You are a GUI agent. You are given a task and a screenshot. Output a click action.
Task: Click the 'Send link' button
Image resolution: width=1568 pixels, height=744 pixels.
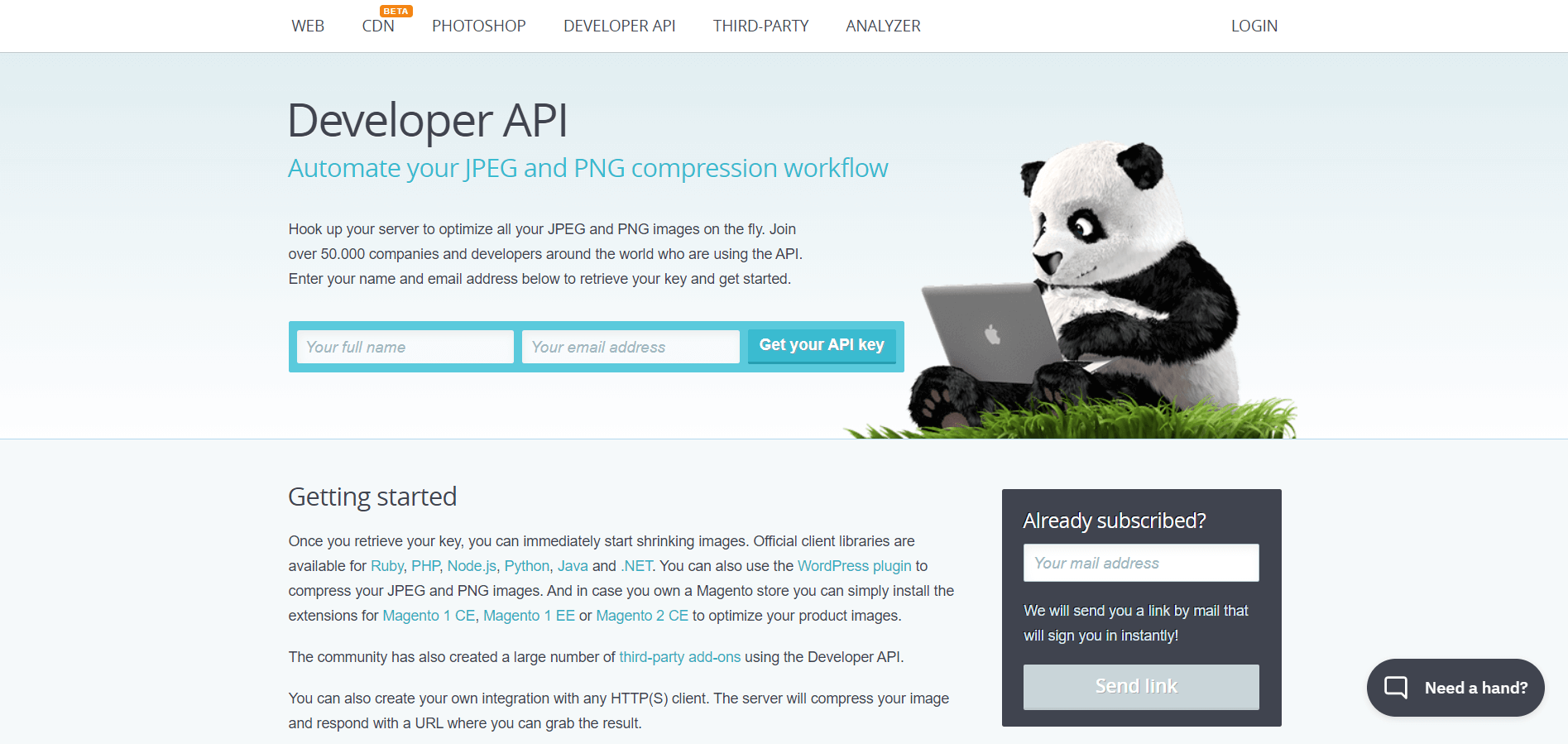coord(1141,687)
